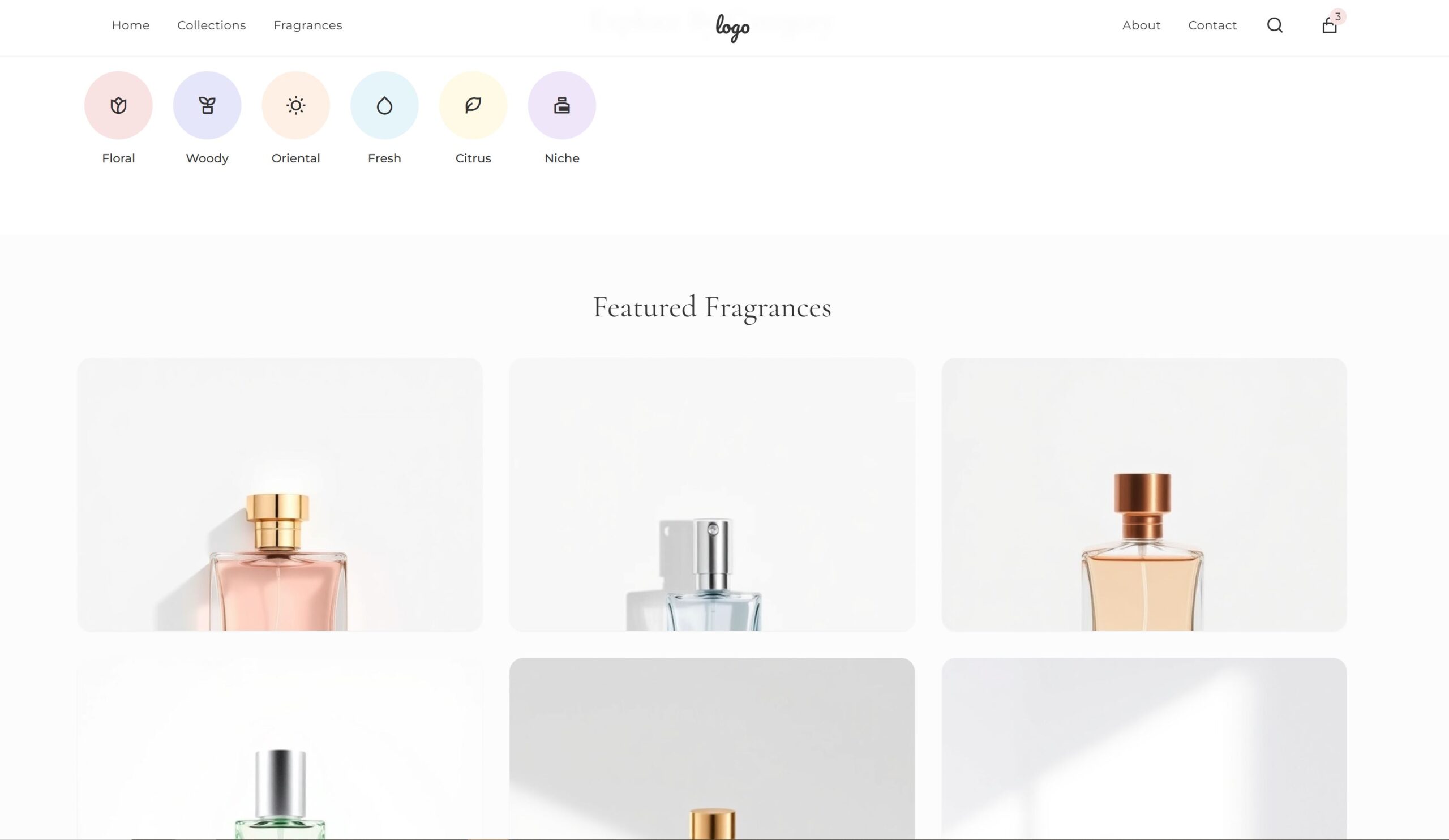Select the Floral tulip category icon
Screen dimensions: 1449x840
(x=118, y=105)
